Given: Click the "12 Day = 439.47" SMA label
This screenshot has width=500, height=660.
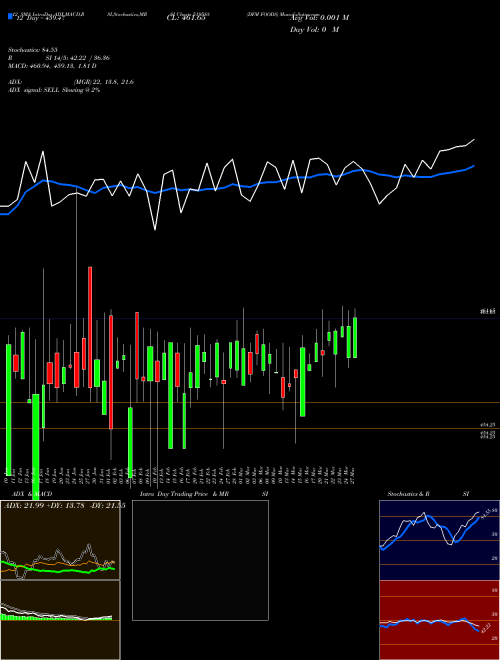Looking at the screenshot, I should click(40, 17).
